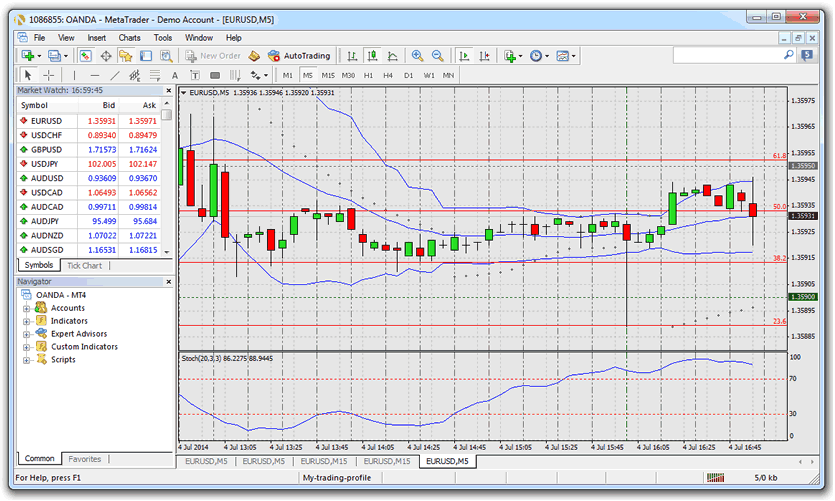Switch to Favorites tab in Navigator

tap(85, 459)
